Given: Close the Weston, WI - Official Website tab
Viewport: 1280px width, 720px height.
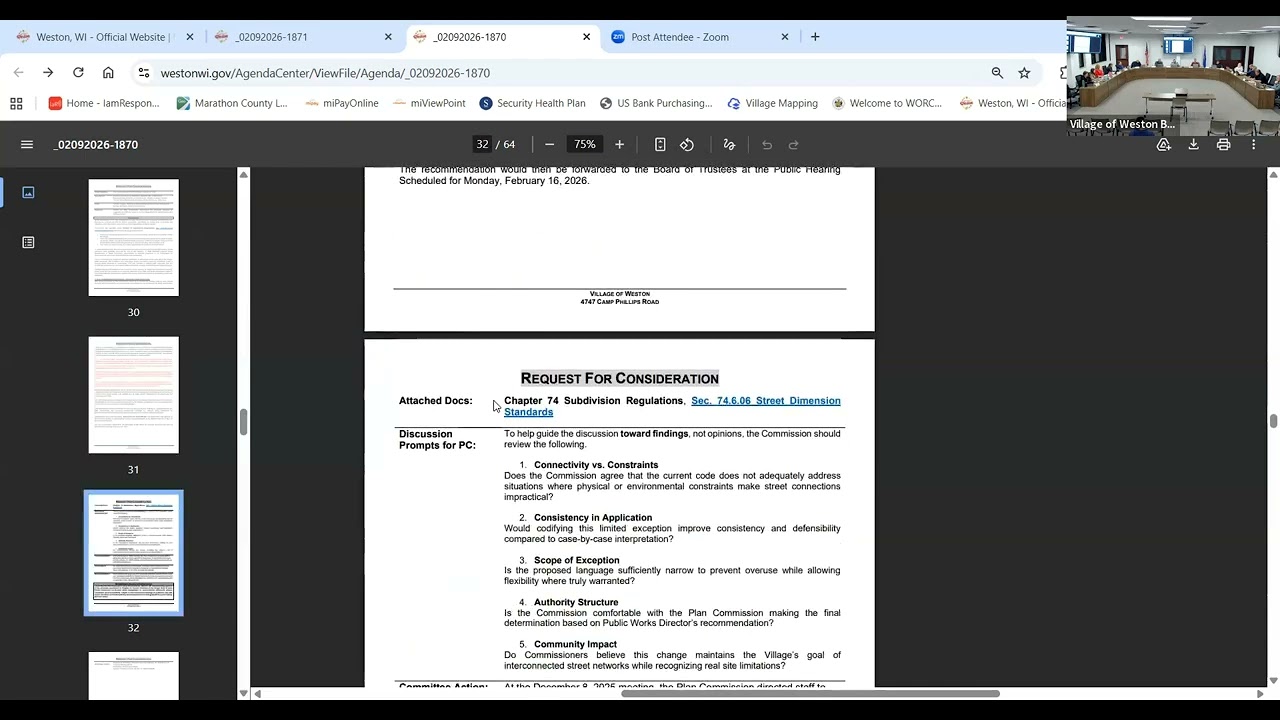Looking at the screenshot, I should [x=190, y=37].
